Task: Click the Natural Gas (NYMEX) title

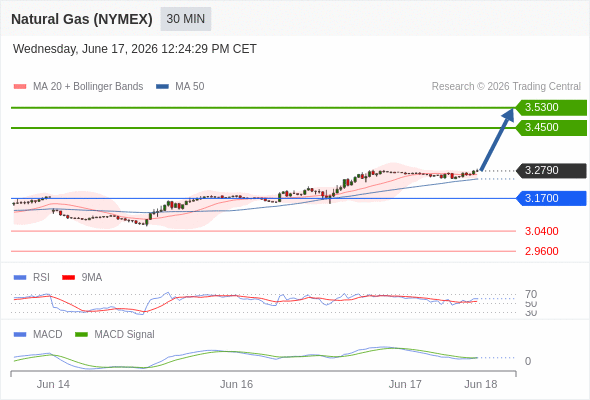Action: pyautogui.click(x=82, y=19)
